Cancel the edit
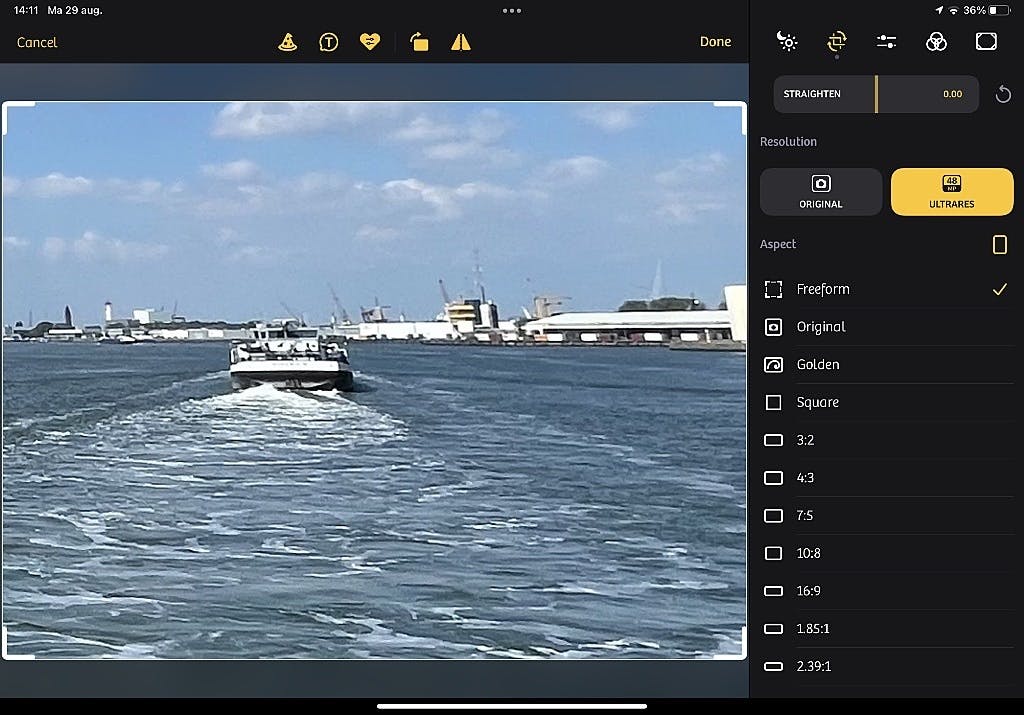The image size is (1024, 715). pyautogui.click(x=37, y=42)
